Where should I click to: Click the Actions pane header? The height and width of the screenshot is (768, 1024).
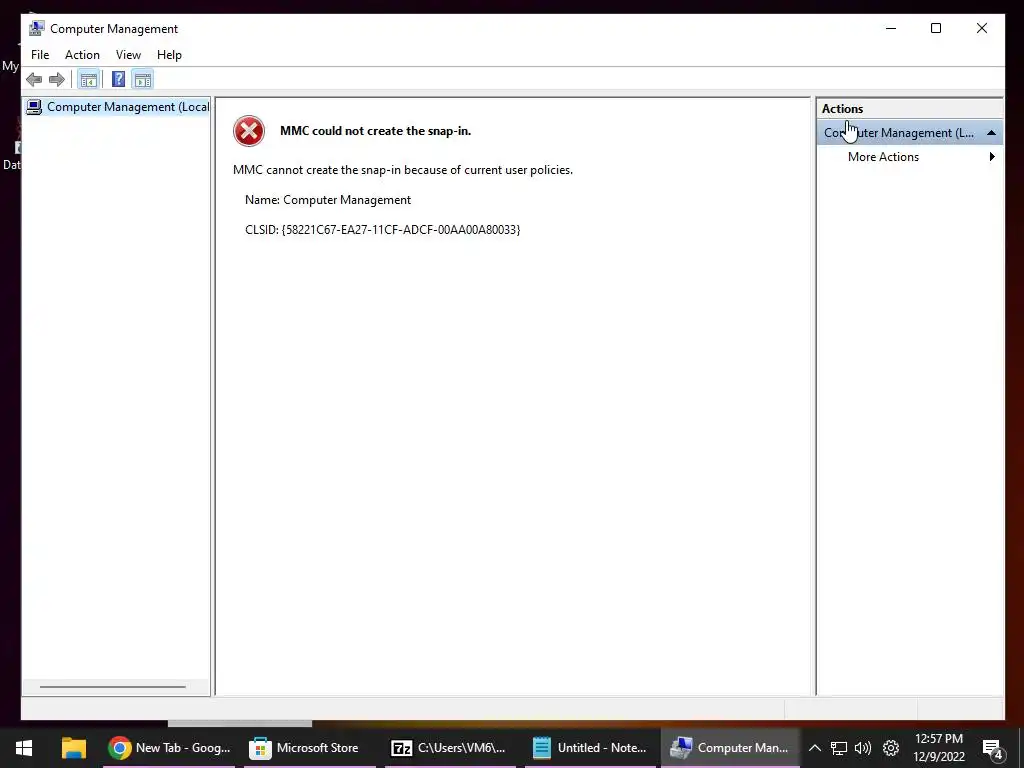(909, 109)
